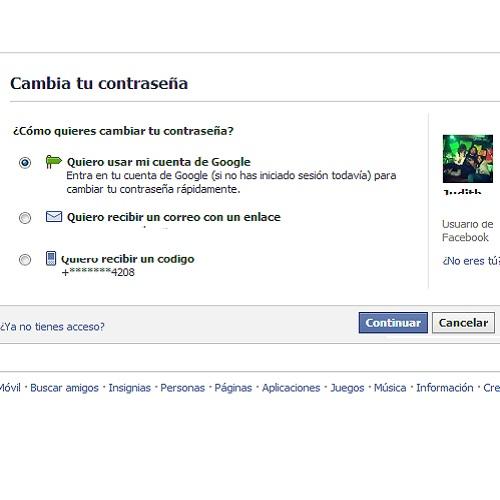Pick the receive code radio option
This screenshot has height=500, width=500.
coord(25,260)
